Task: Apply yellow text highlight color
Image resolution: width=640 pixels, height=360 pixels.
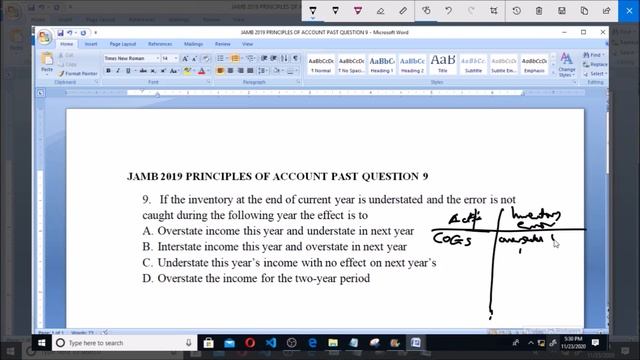Action: pyautogui.click(x=187, y=71)
